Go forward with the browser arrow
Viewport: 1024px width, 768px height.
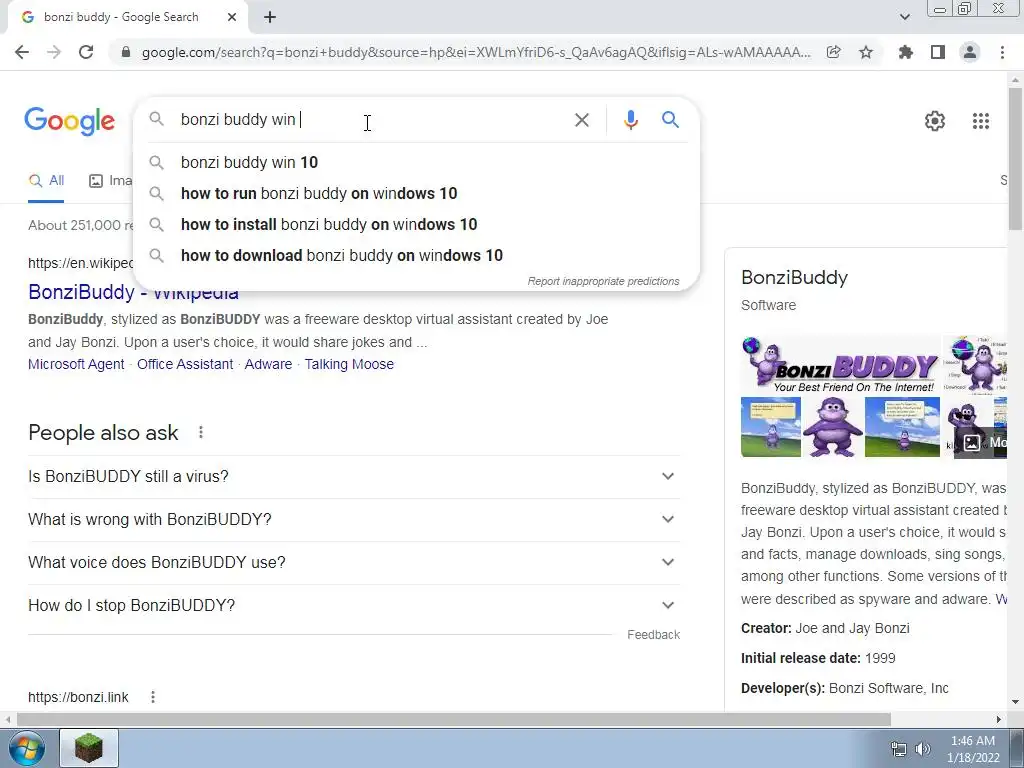tap(54, 52)
